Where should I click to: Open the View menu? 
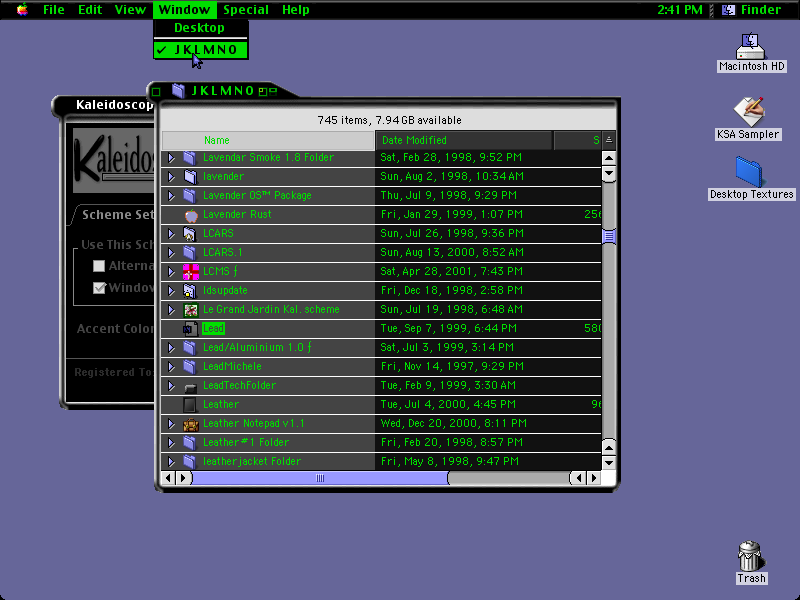130,10
